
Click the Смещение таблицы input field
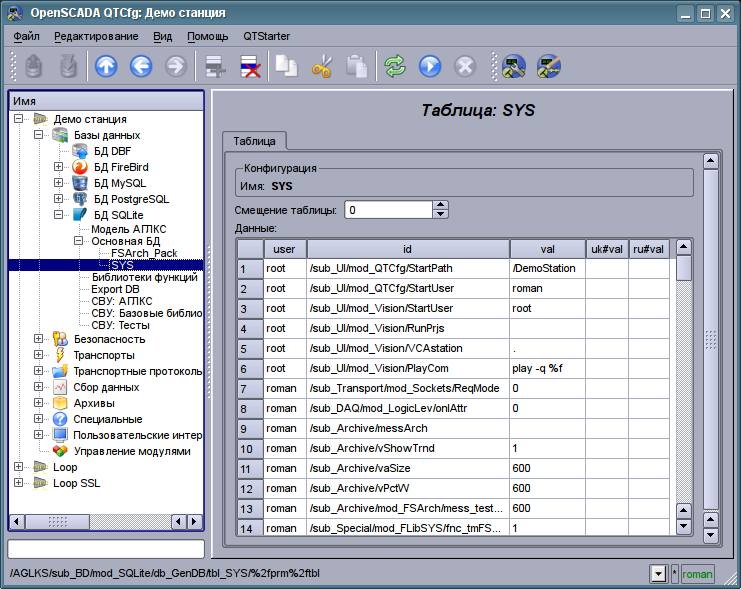388,210
